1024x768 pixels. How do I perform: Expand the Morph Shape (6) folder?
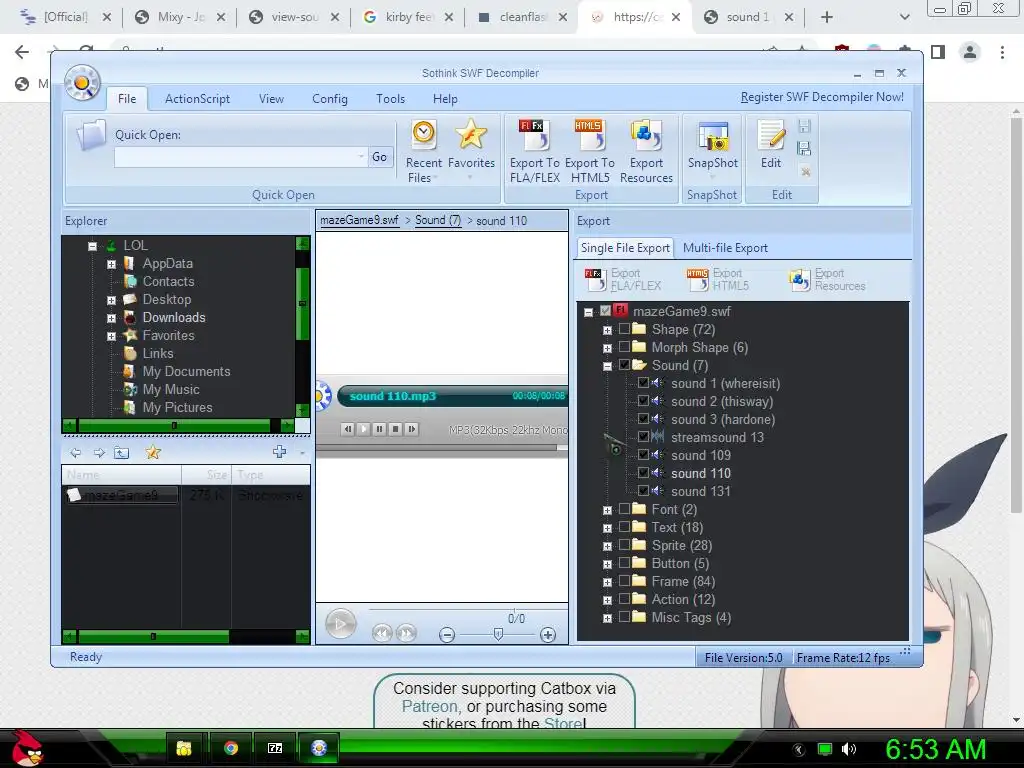click(607, 348)
